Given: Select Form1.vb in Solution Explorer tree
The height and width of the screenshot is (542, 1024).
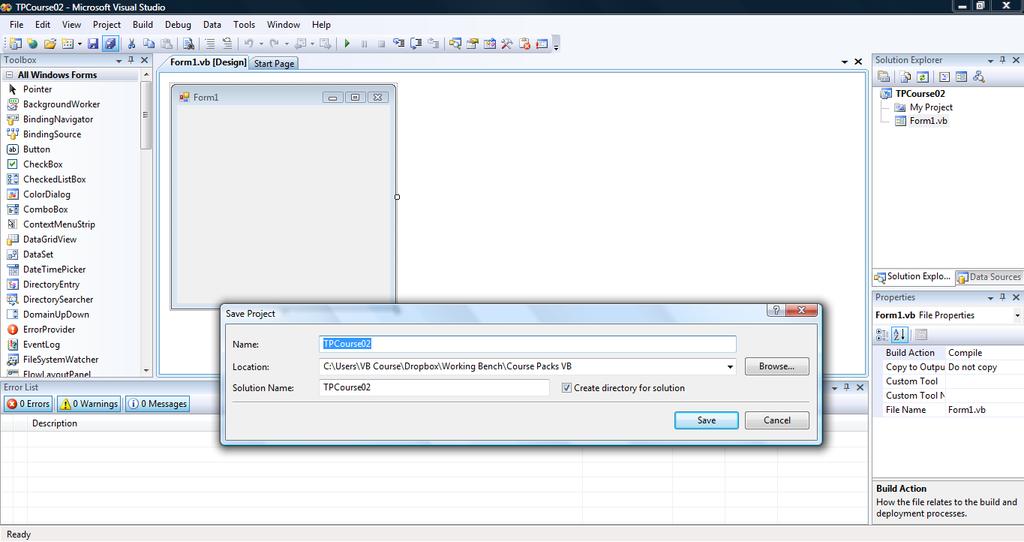Looking at the screenshot, I should (927, 121).
